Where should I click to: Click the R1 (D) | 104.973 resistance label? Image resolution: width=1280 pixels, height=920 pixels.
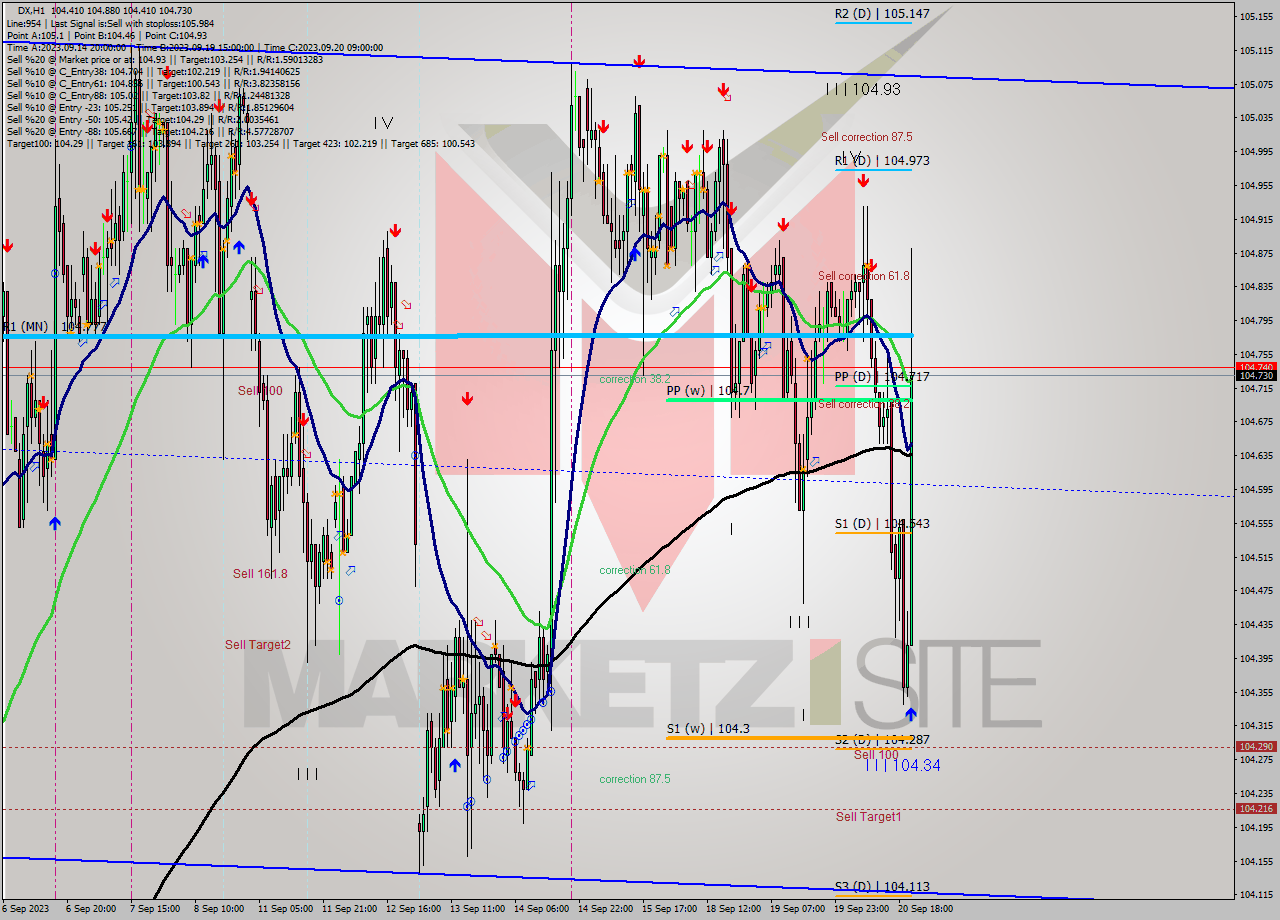(882, 160)
